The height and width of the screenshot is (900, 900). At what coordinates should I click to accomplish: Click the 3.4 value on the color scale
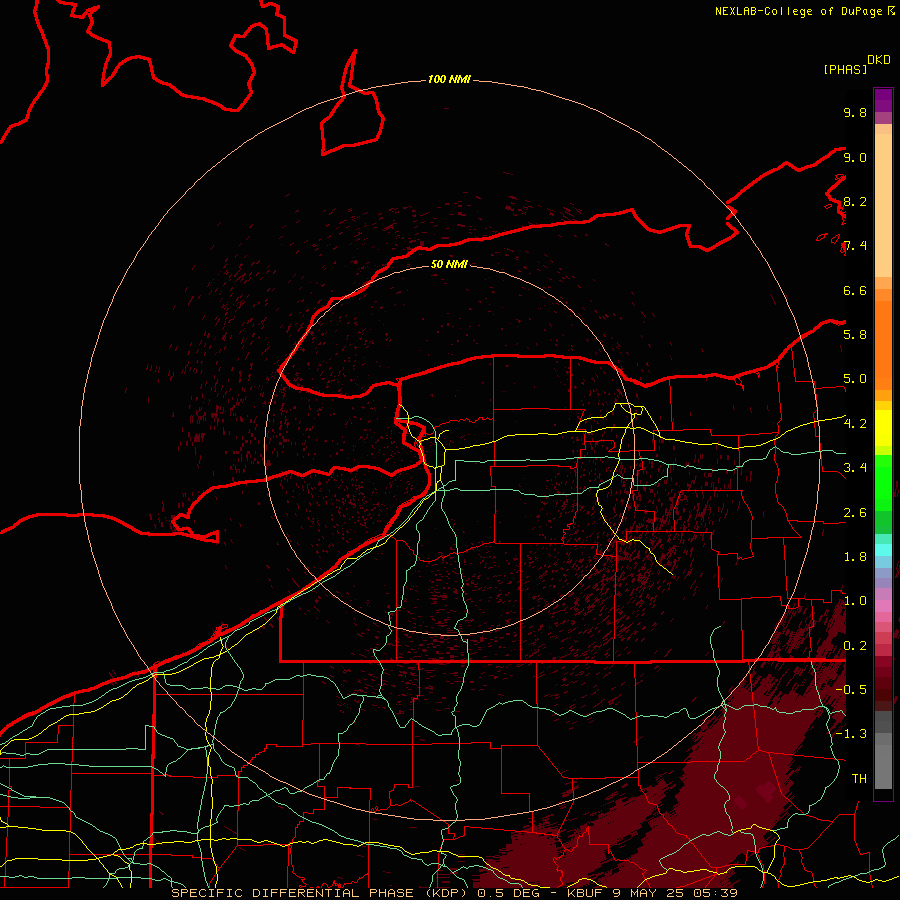tap(855, 468)
